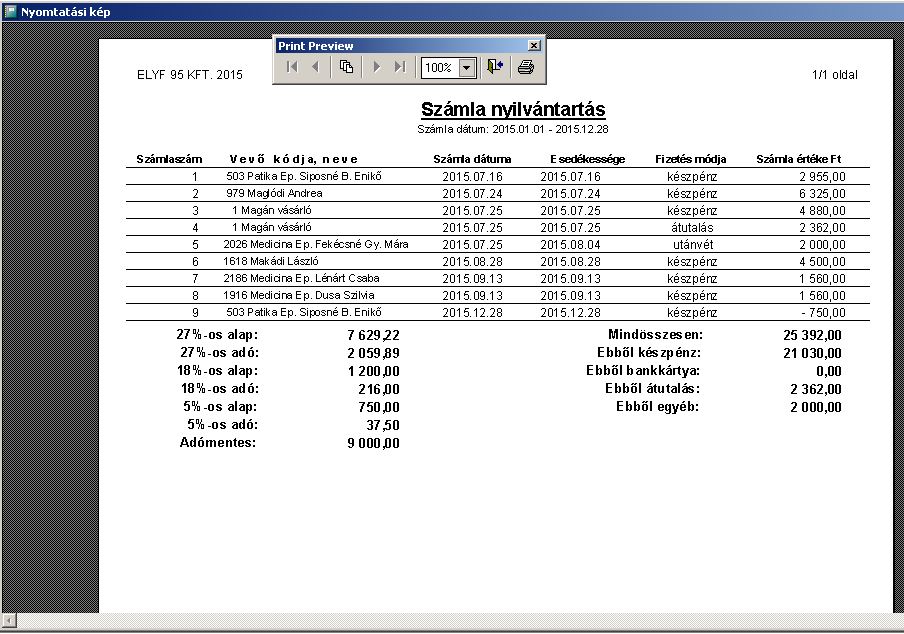Go to next page in Print Preview
This screenshot has height=634, width=904.
pos(377,67)
